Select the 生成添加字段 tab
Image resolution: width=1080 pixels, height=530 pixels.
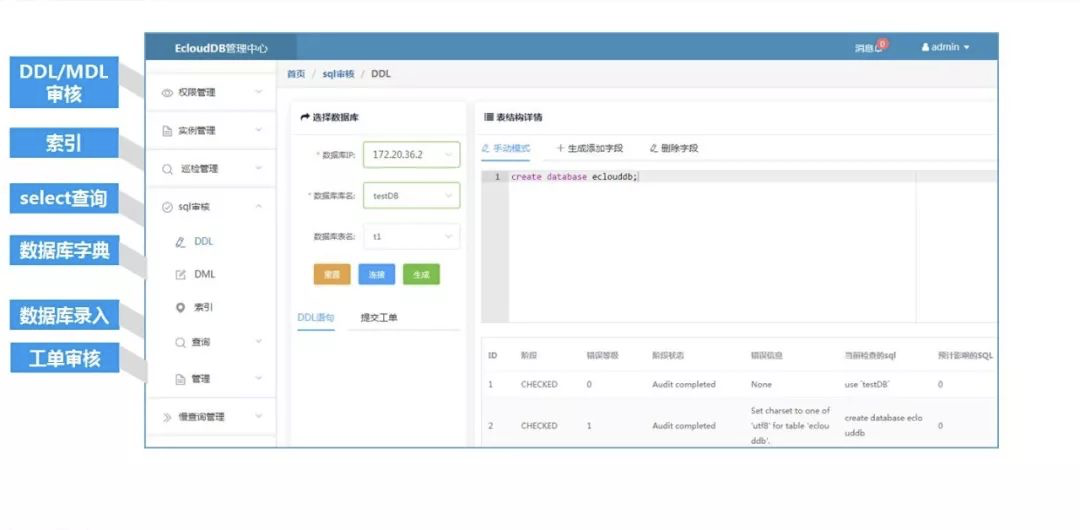590,148
